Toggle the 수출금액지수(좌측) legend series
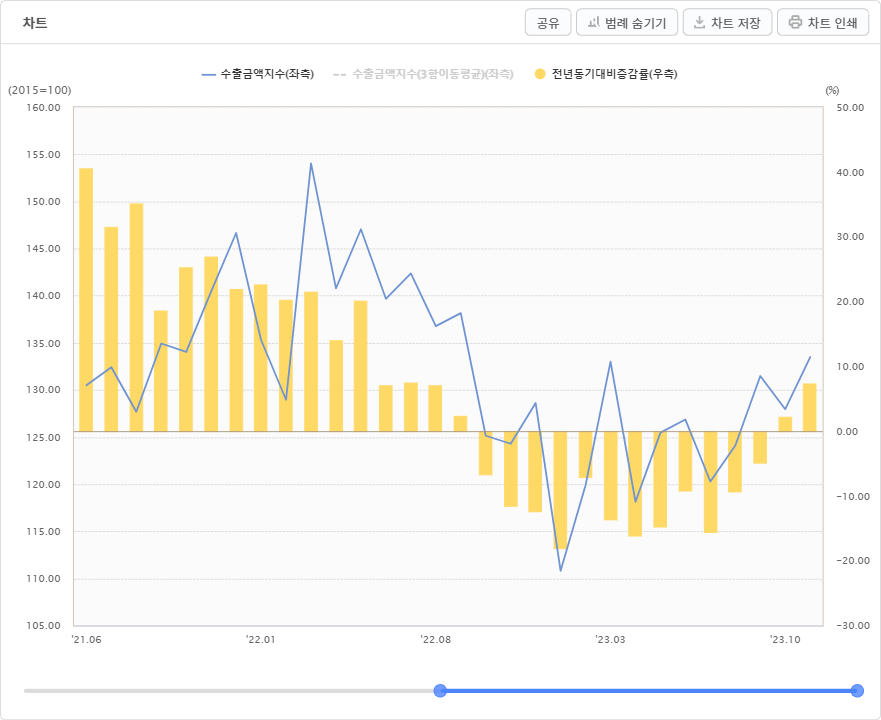 tap(258, 74)
